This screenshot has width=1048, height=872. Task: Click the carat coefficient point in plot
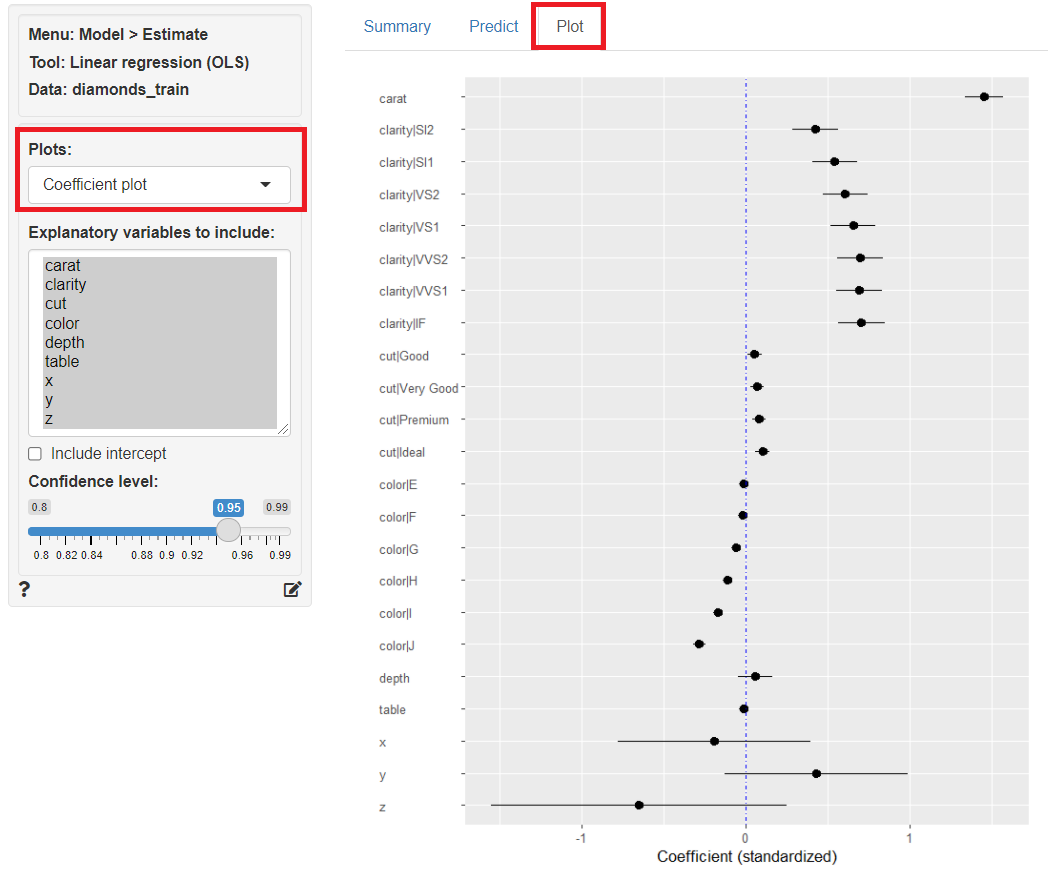click(984, 97)
